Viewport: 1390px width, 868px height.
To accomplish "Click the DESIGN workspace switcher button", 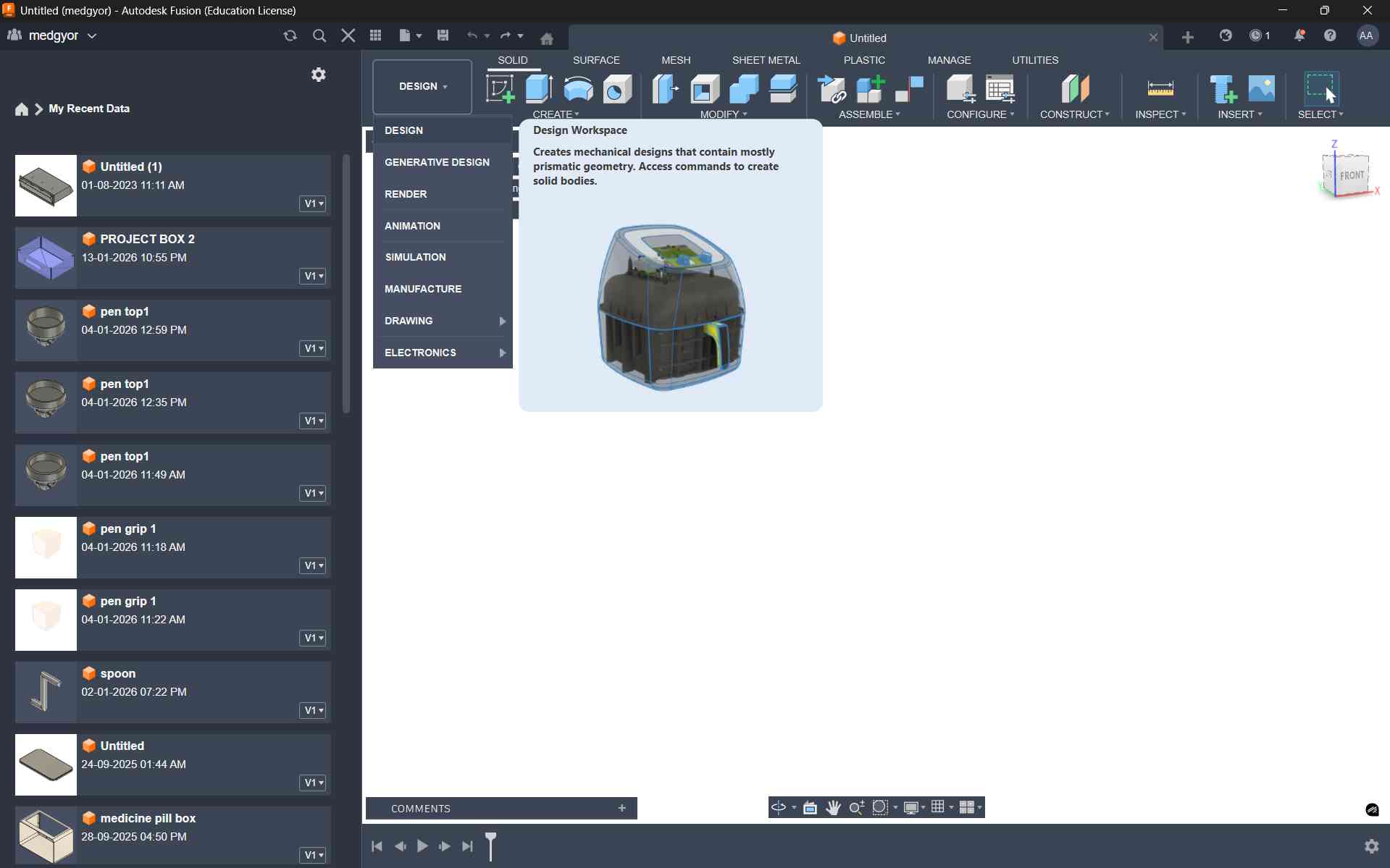I will tap(422, 86).
